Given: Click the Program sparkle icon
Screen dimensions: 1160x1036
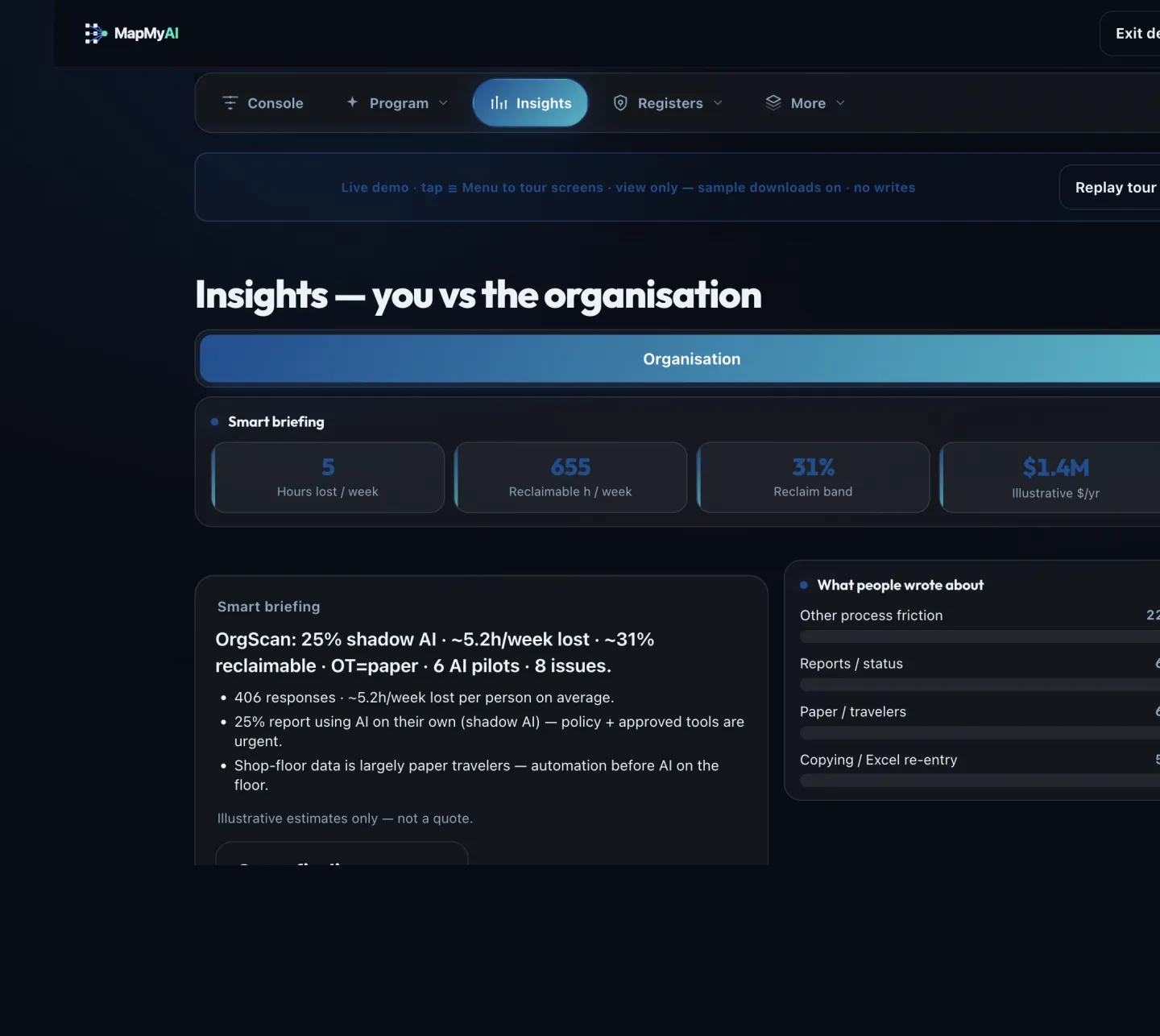Looking at the screenshot, I should pos(352,102).
